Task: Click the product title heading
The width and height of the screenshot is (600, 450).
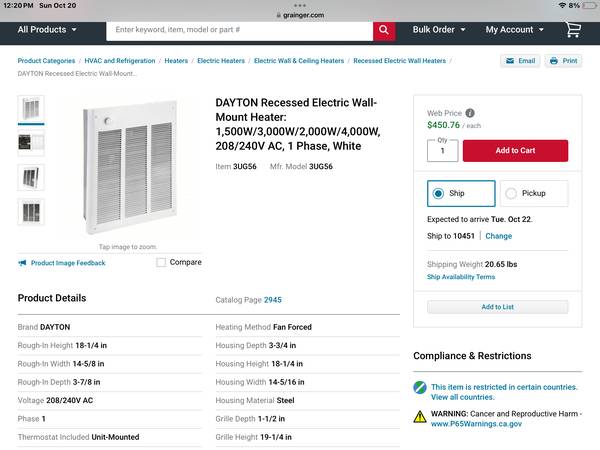Action: pos(298,124)
